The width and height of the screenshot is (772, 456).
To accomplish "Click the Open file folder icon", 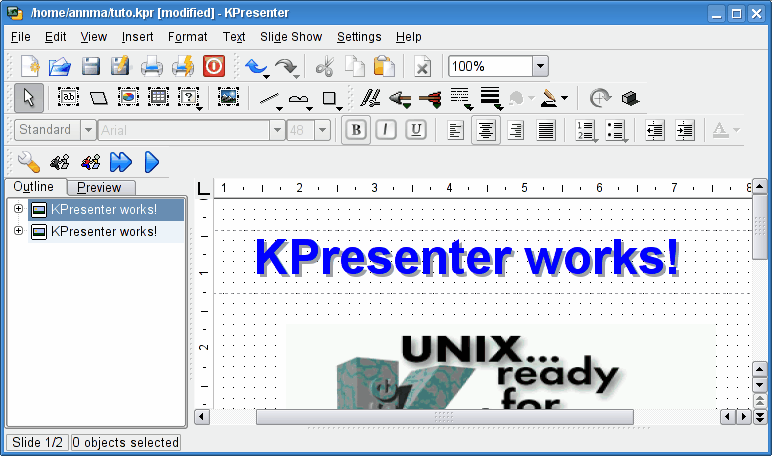I will [60, 67].
